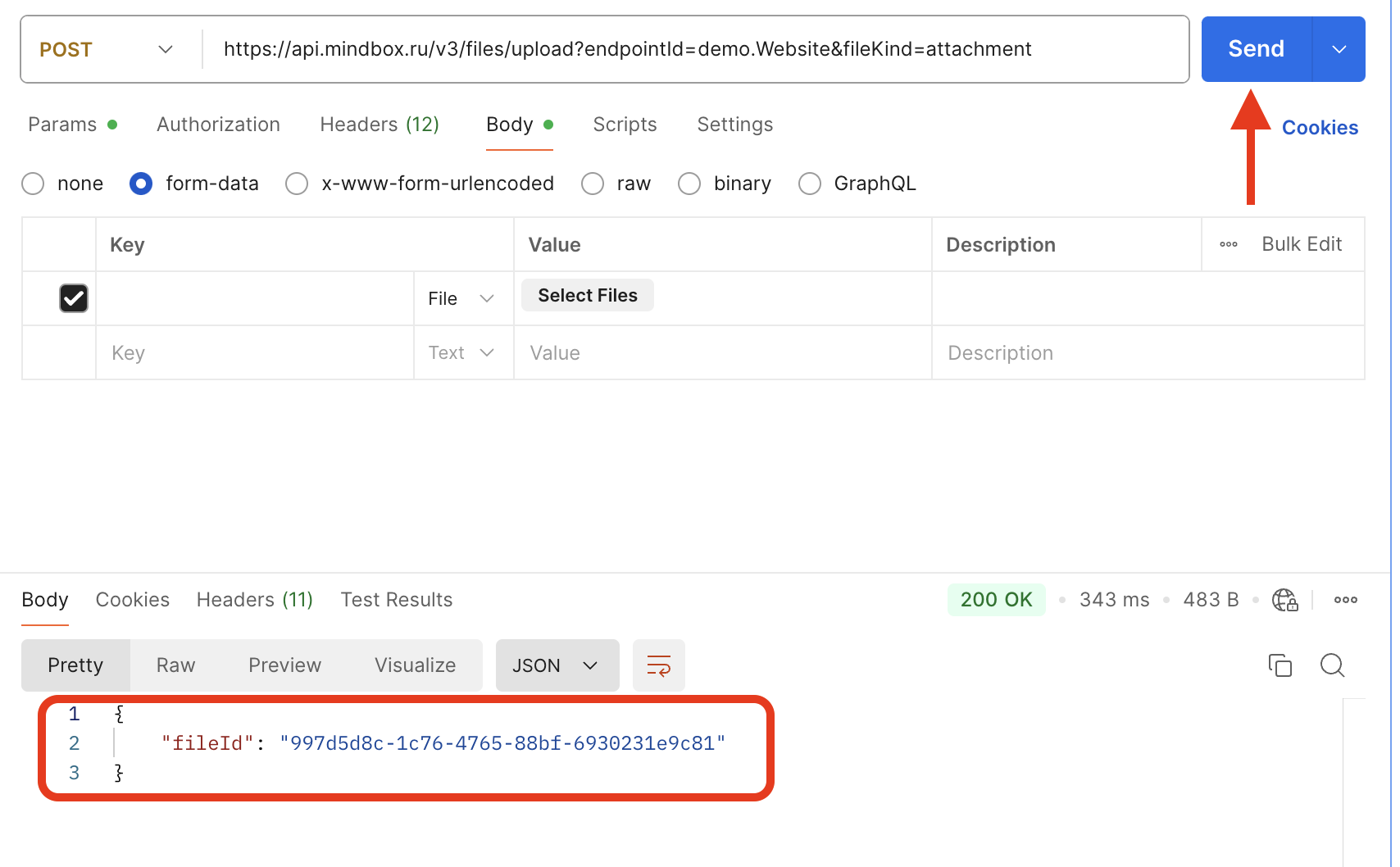This screenshot has width=1400, height=867.
Task: Open the Test Results tab
Action: click(x=397, y=600)
